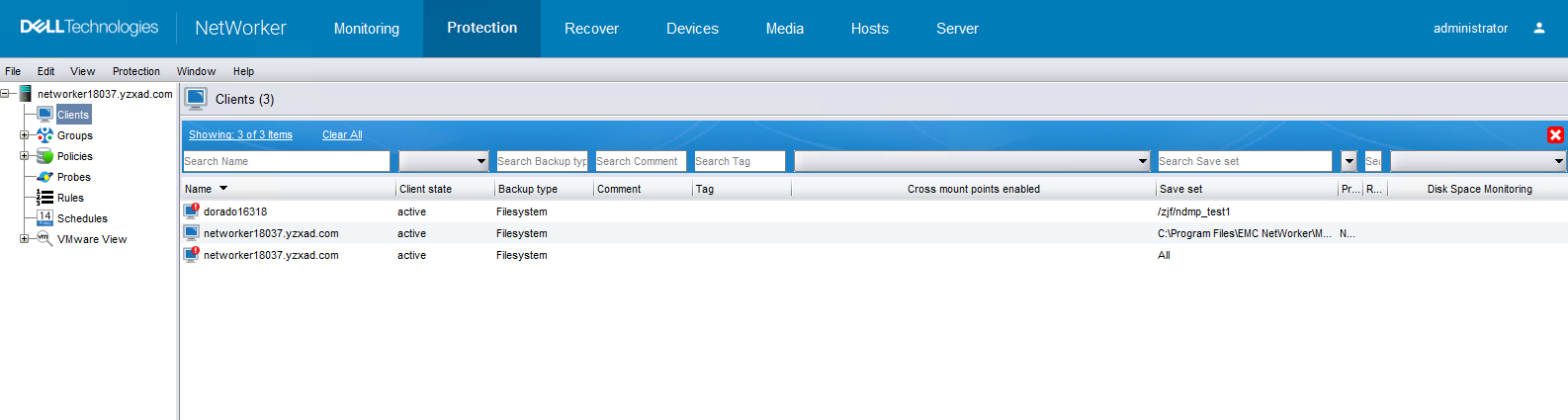Switch to the Devices tab
This screenshot has height=420, width=1568.
pos(692,29)
